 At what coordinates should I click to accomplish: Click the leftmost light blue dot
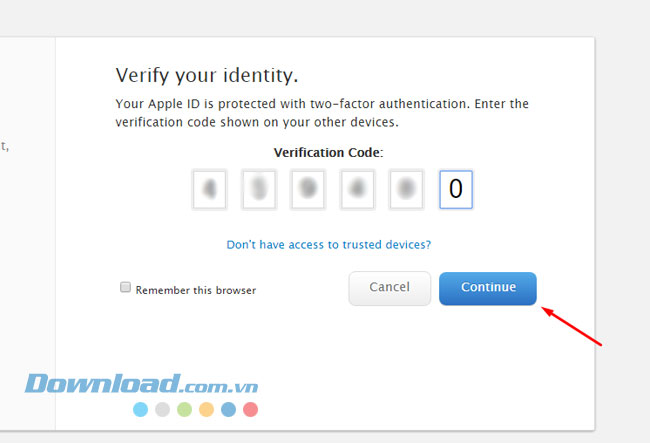tap(140, 409)
